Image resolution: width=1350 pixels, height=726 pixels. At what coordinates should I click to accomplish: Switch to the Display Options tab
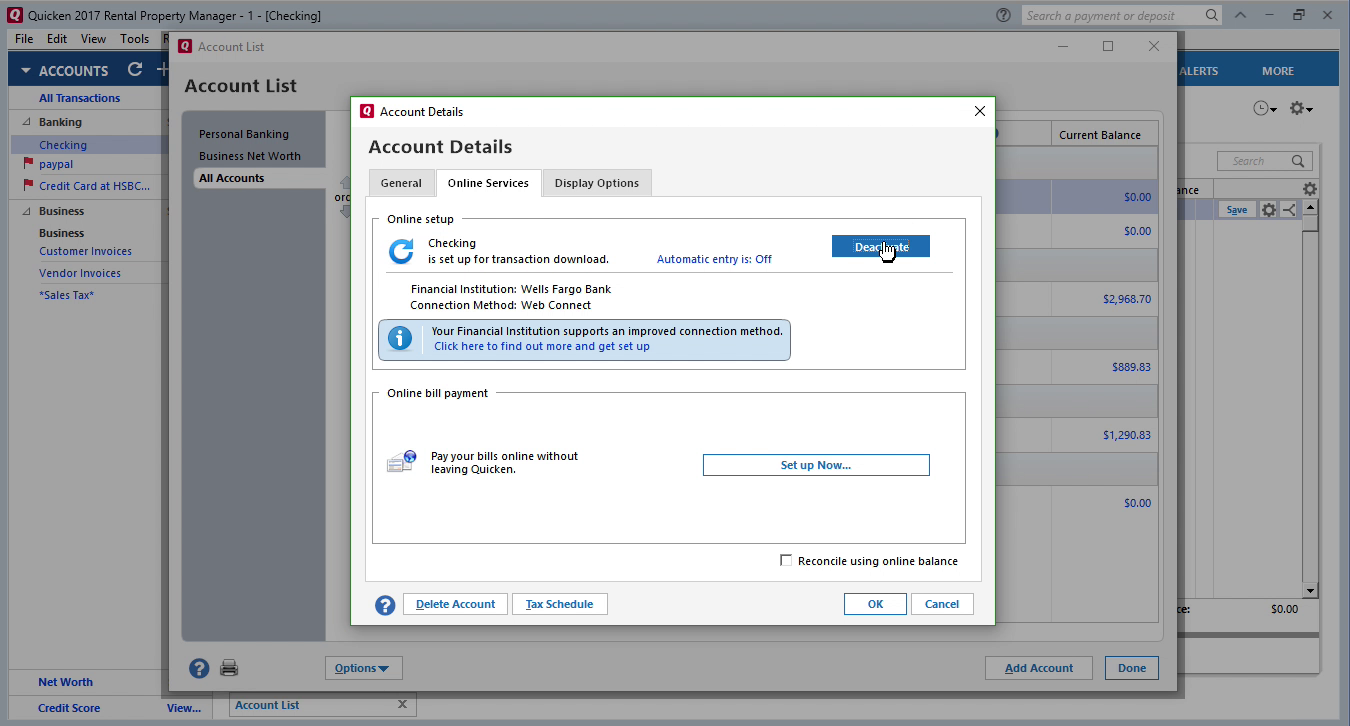tap(597, 183)
